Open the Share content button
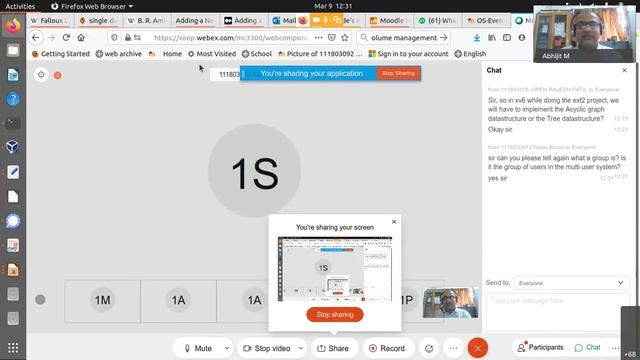The width and height of the screenshot is (640, 360). click(x=334, y=348)
